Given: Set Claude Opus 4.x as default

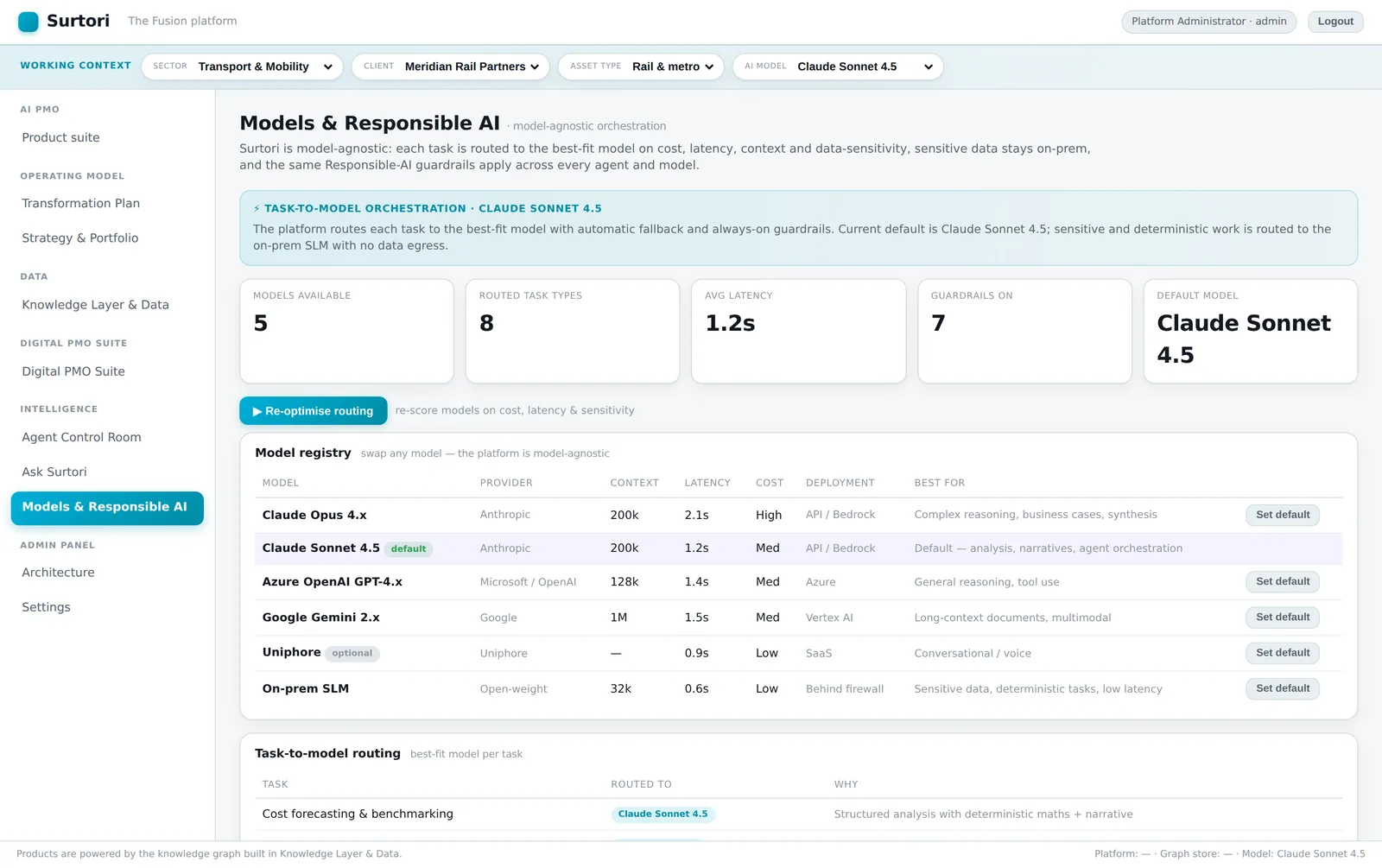Looking at the screenshot, I should pos(1282,515).
